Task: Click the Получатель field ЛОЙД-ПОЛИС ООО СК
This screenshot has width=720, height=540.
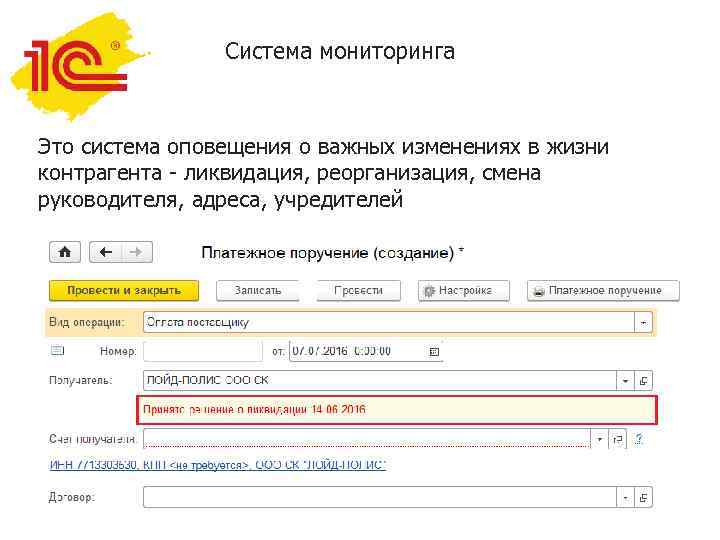Action: (379, 381)
